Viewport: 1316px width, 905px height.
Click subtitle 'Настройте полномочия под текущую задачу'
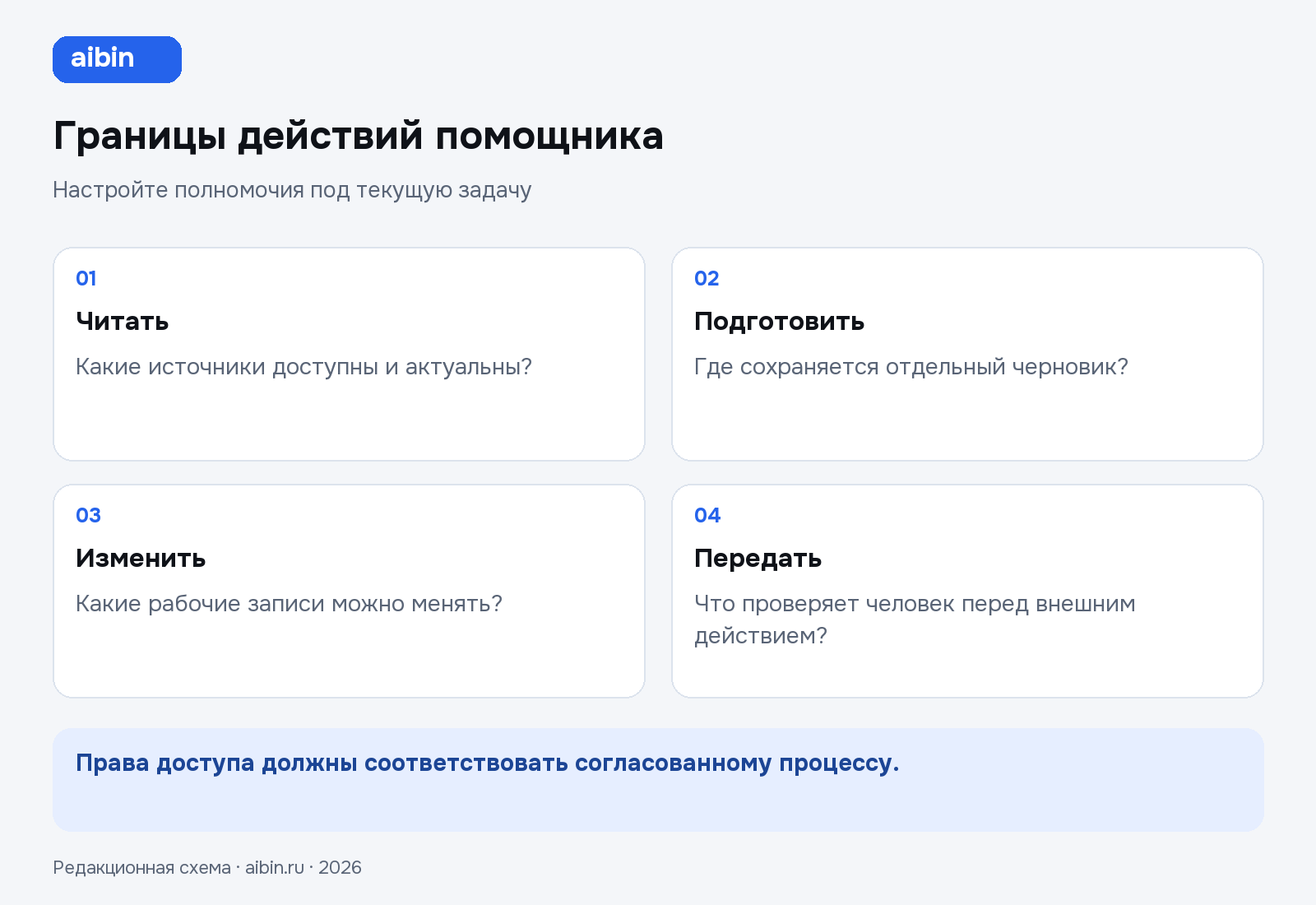click(292, 190)
